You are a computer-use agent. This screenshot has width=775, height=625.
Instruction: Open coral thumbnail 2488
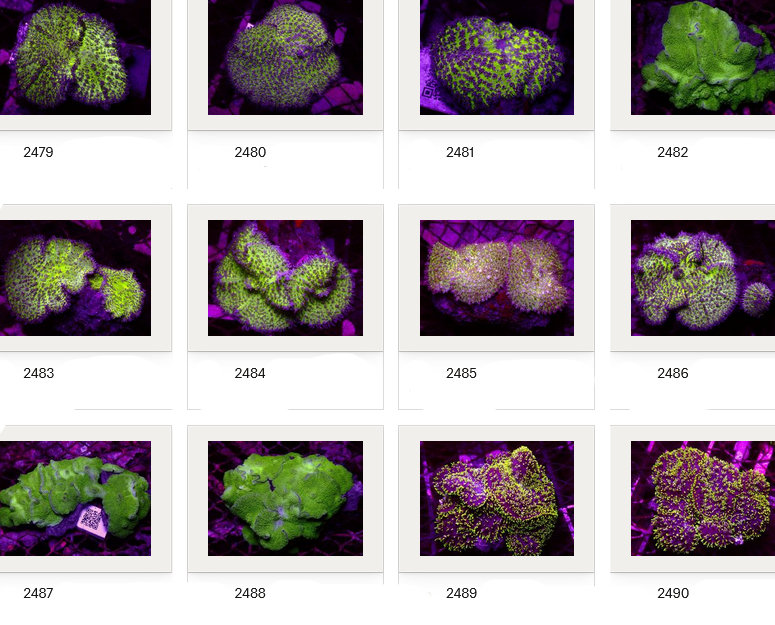[x=285, y=499]
